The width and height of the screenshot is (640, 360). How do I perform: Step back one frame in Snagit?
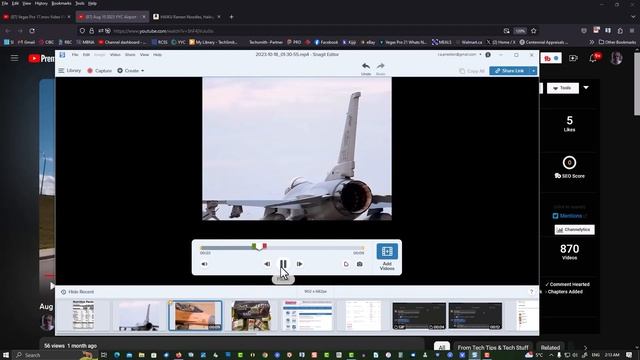point(267,264)
